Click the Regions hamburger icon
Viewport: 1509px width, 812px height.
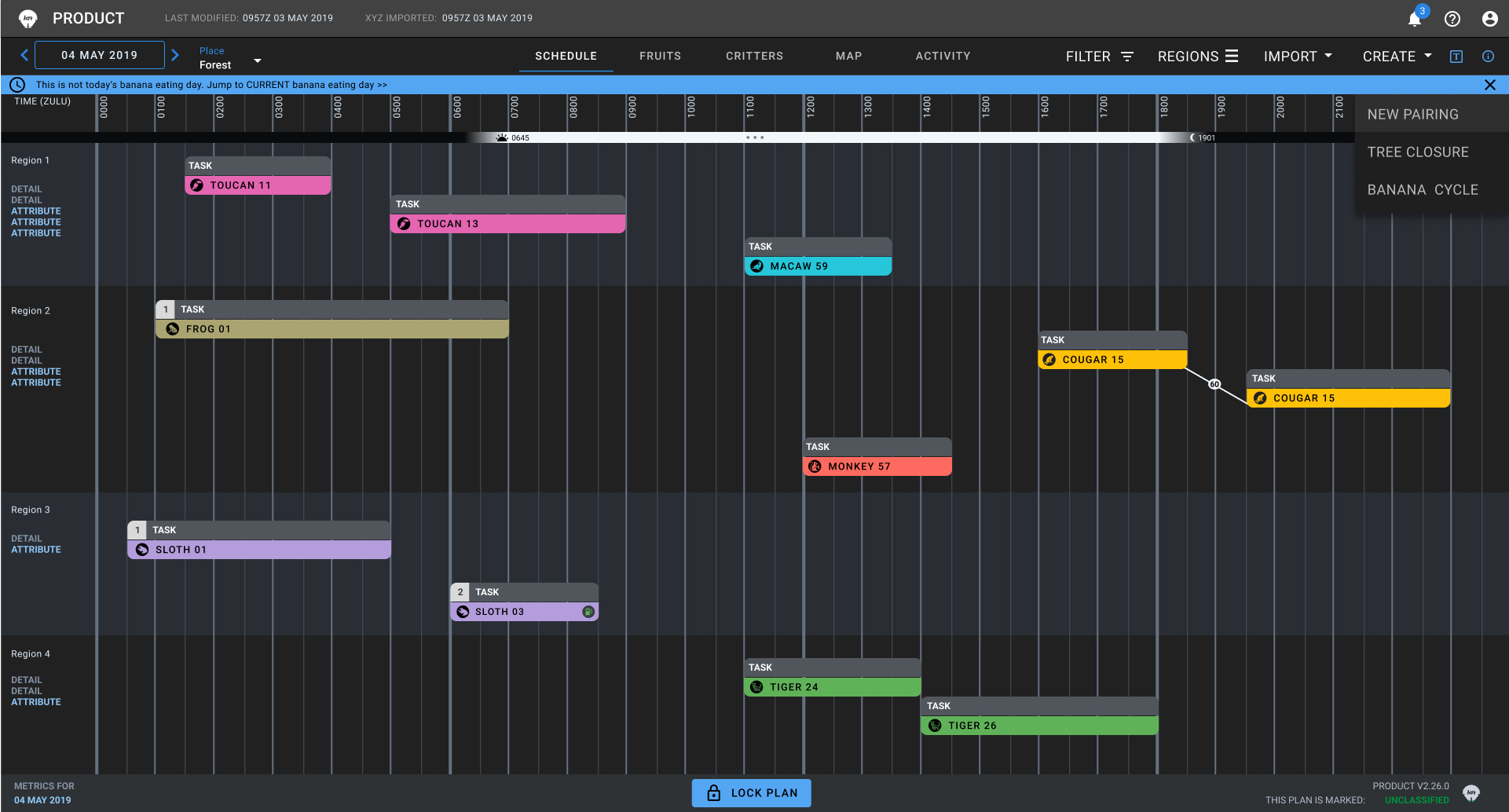click(1232, 56)
